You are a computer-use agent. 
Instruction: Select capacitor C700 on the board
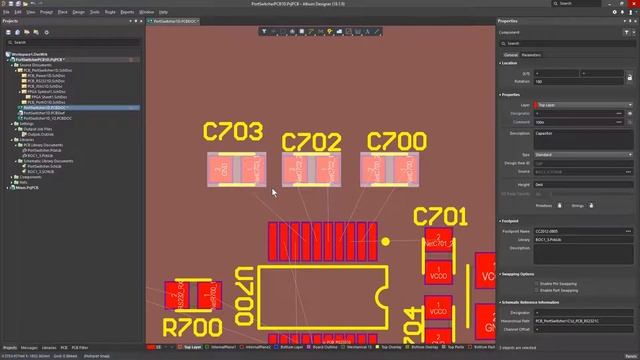[x=389, y=169]
